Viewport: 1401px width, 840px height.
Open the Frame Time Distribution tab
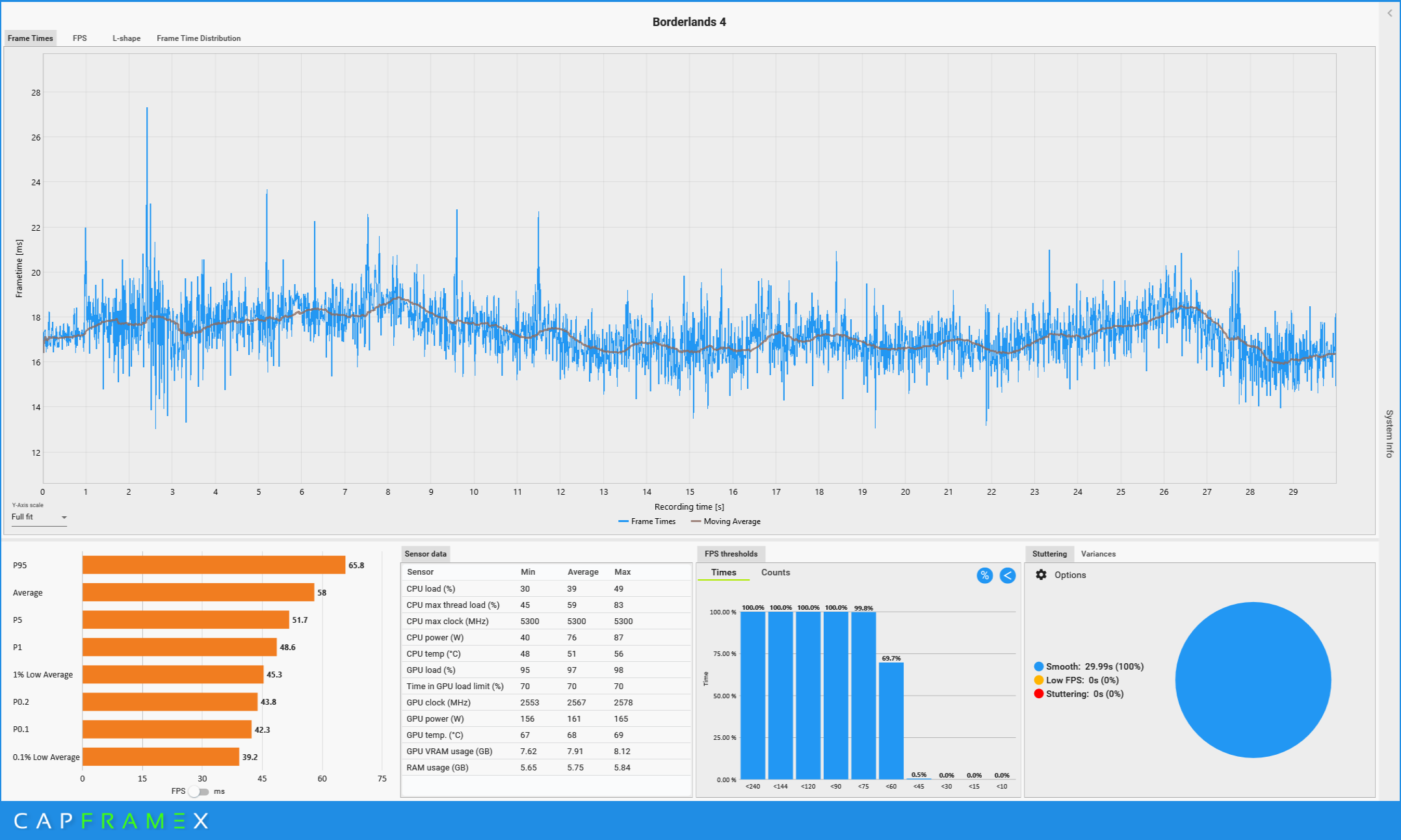[x=198, y=38]
